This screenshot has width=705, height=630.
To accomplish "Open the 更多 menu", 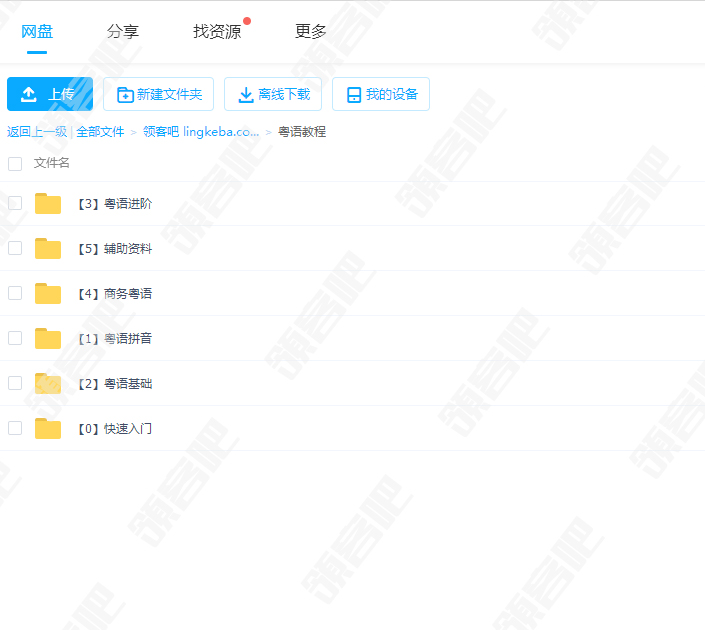I will click(311, 31).
